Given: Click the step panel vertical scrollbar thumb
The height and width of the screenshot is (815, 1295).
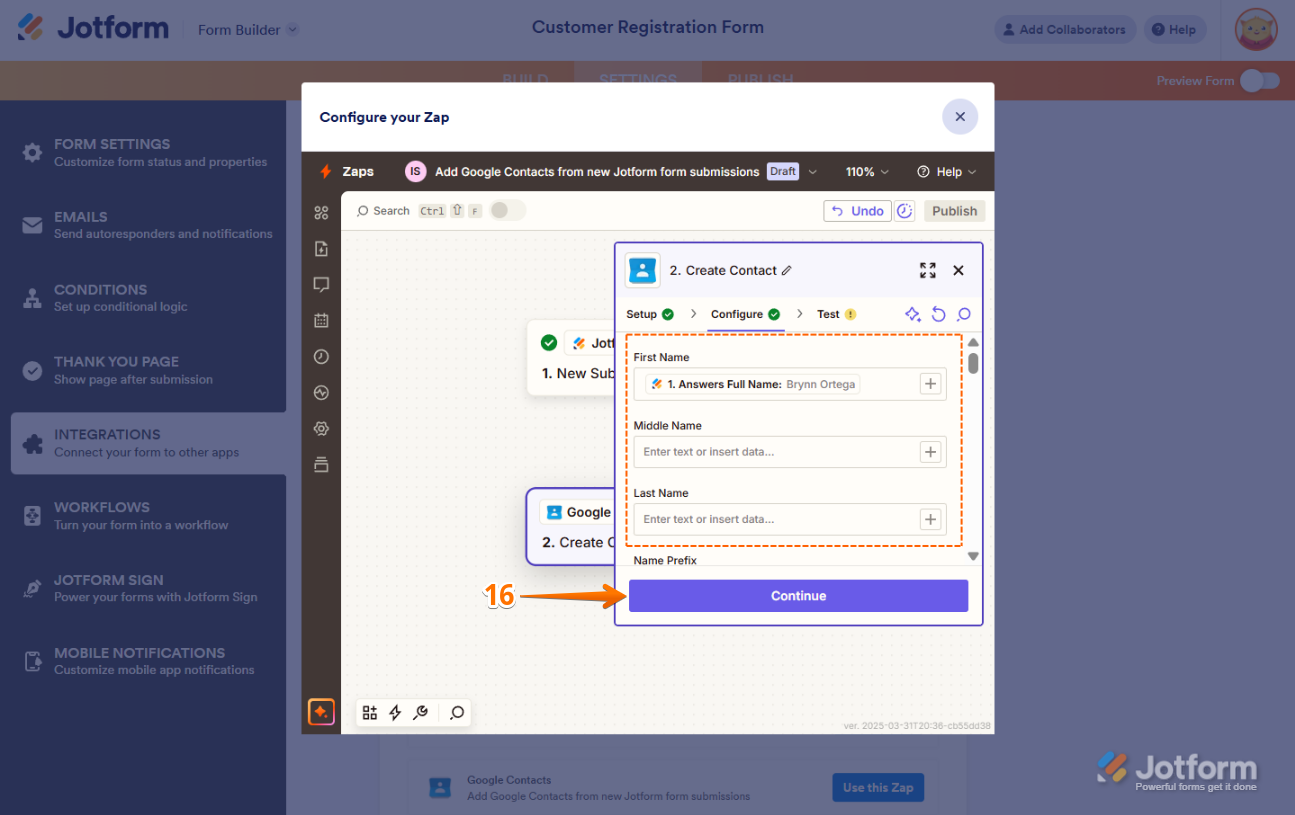Looking at the screenshot, I should tap(973, 363).
